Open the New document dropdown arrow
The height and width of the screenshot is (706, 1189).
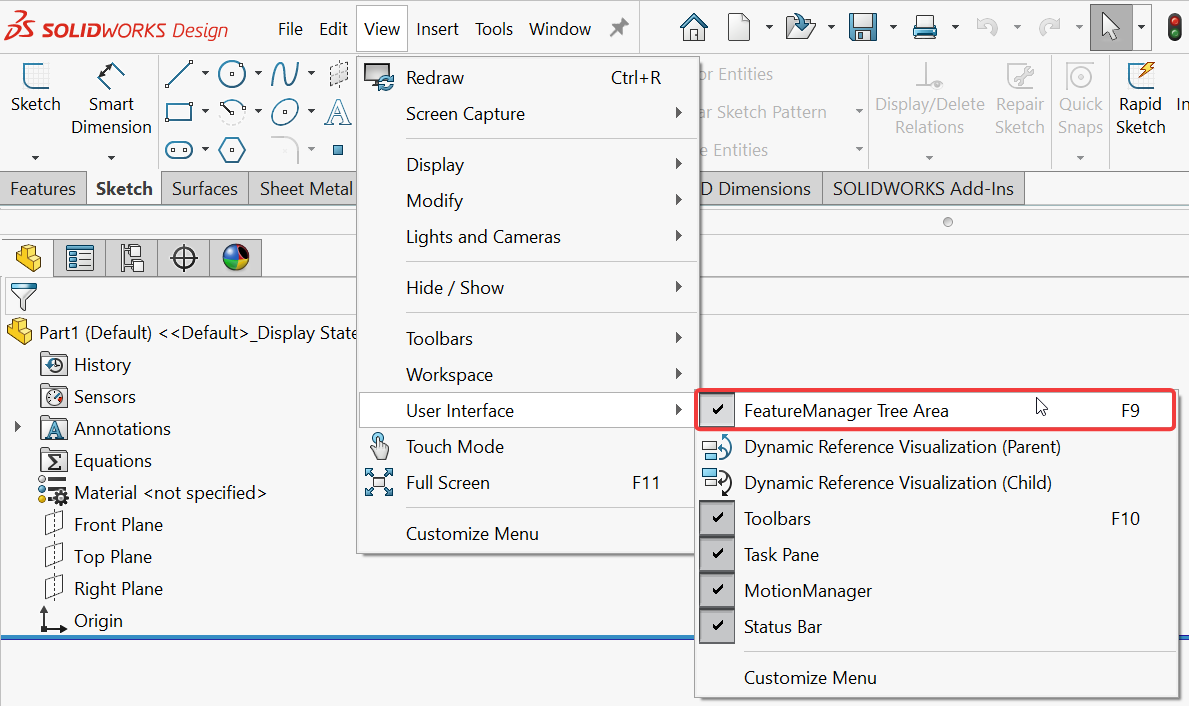click(x=768, y=28)
